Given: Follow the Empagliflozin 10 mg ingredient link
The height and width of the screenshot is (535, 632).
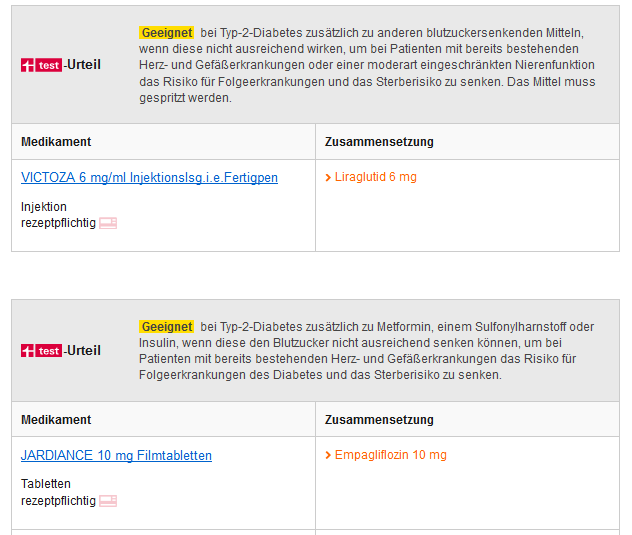Looking at the screenshot, I should pyautogui.click(x=390, y=455).
